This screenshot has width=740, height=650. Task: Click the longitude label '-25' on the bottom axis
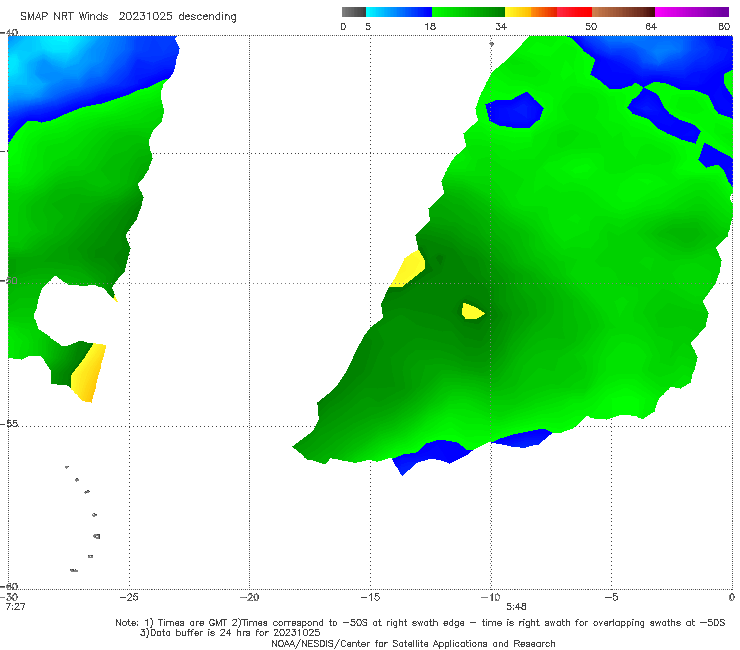129,597
